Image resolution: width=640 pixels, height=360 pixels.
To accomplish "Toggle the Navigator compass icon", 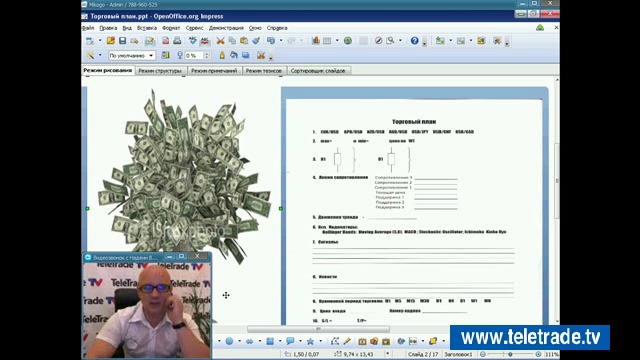I will coord(378,40).
